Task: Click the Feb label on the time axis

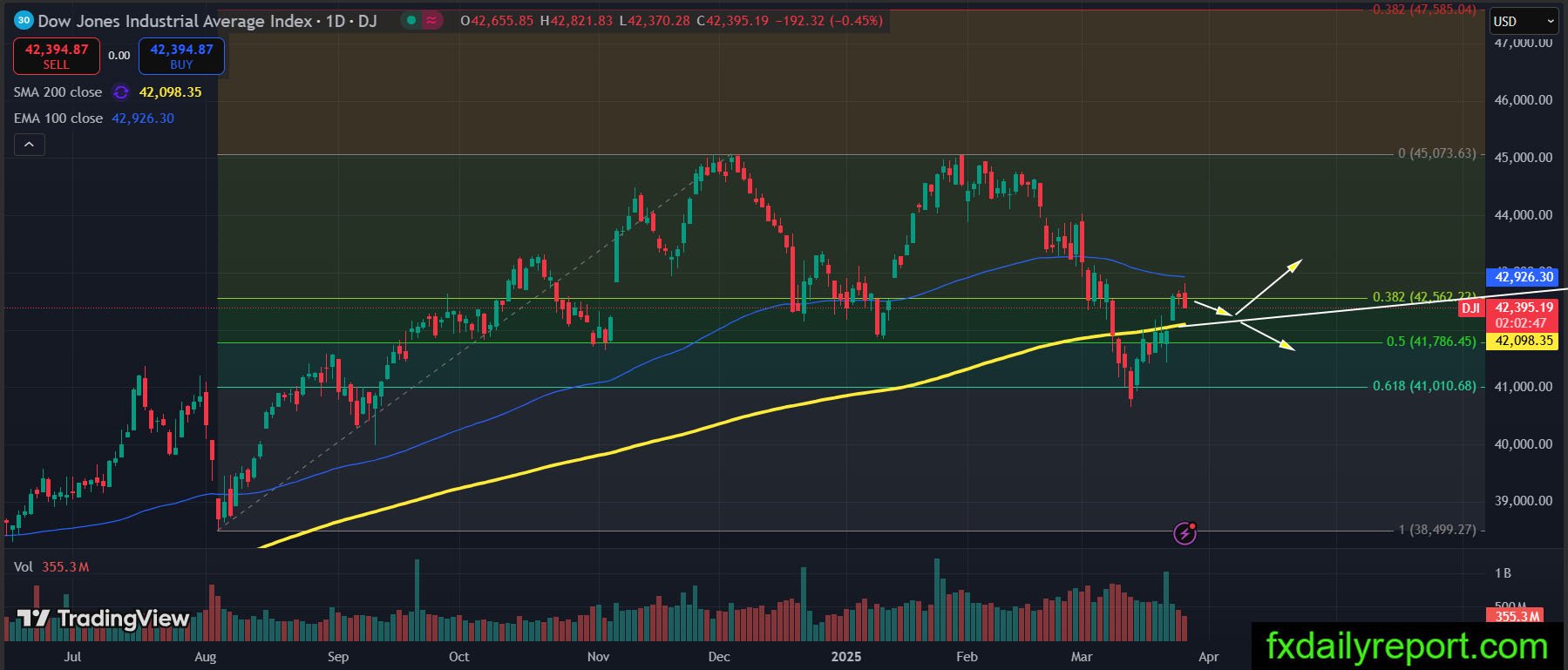Action: click(x=967, y=656)
